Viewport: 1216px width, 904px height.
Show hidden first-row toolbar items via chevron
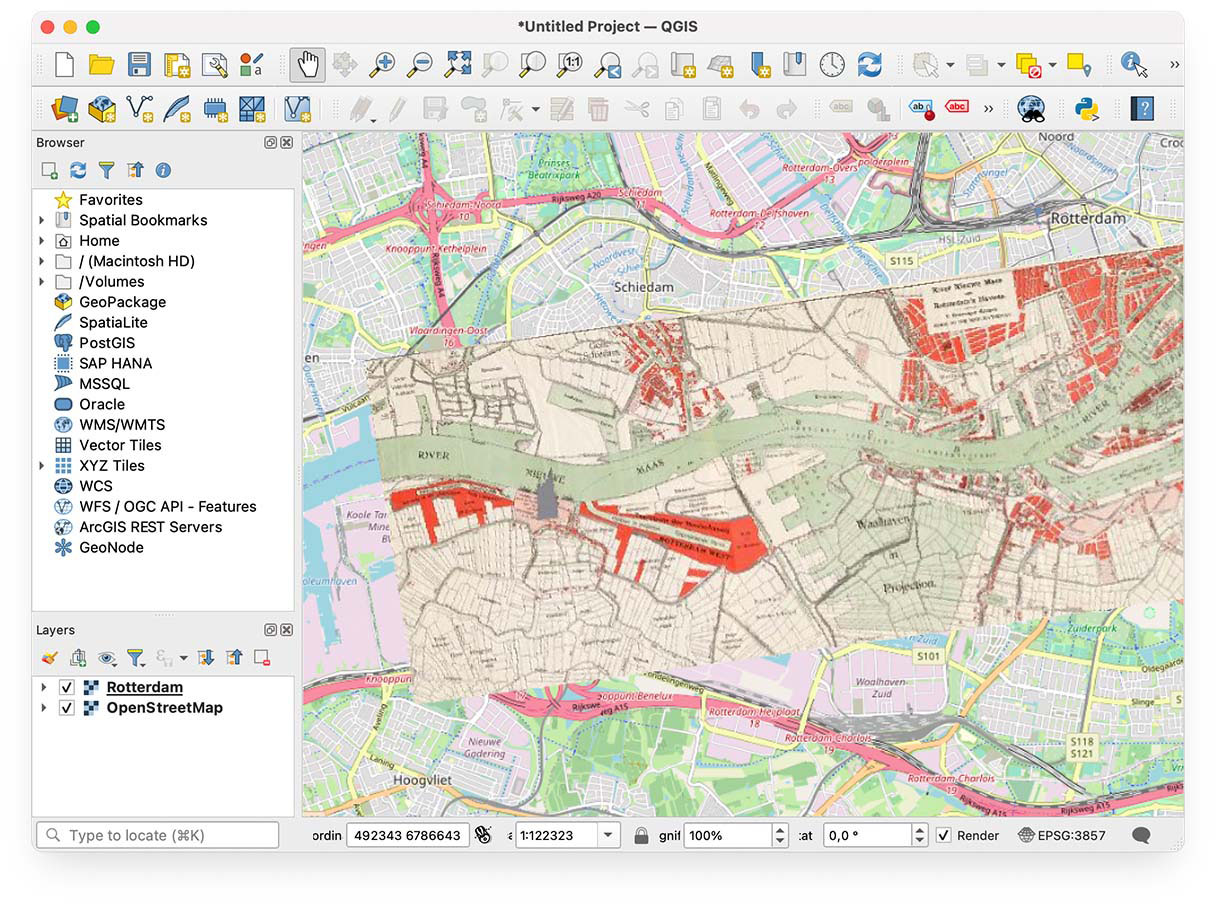coord(1175,65)
